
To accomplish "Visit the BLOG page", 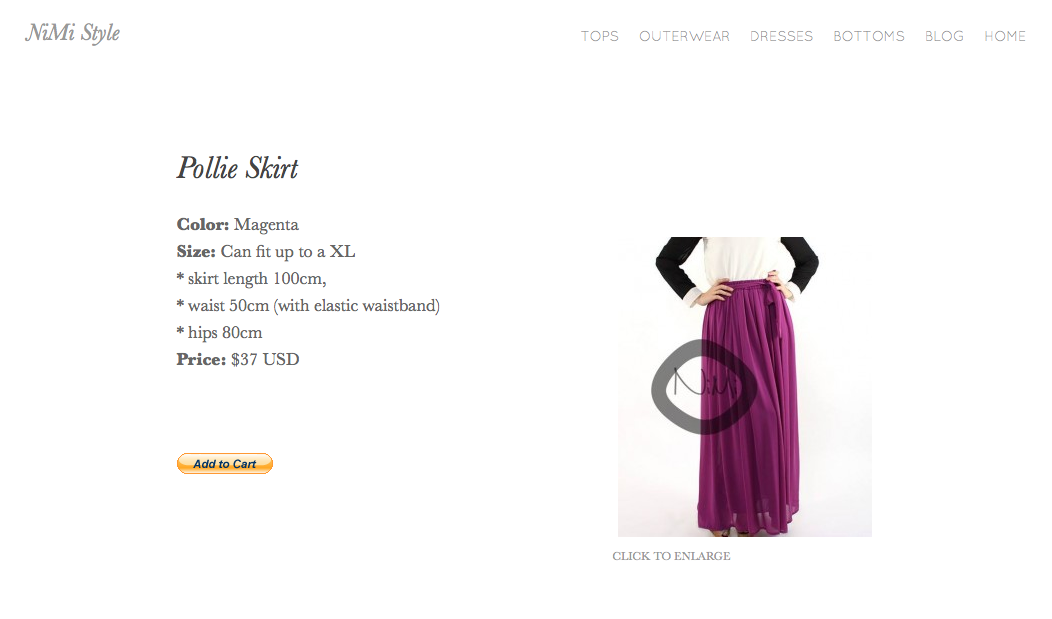I will [x=944, y=36].
